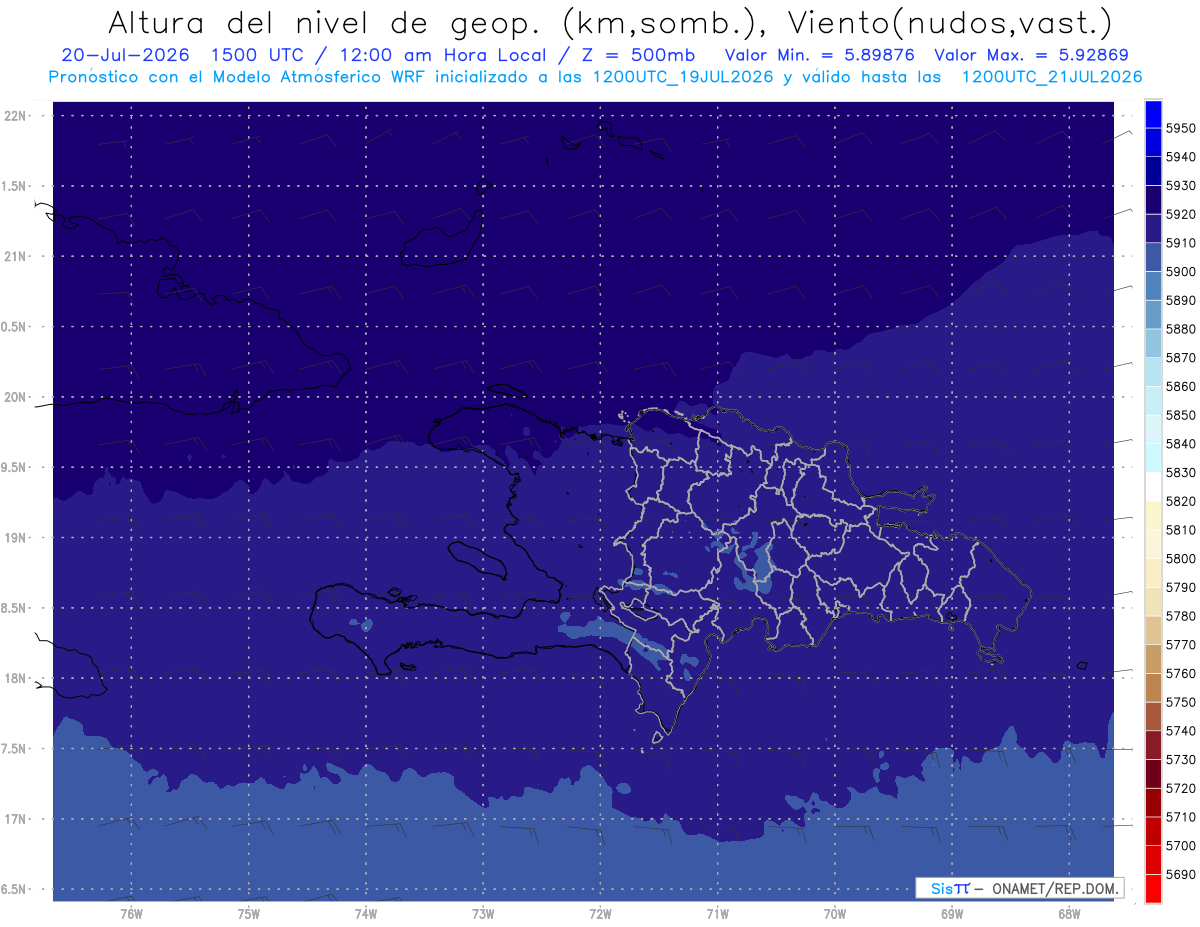Click the 18N latitude label
Image resolution: width=1200 pixels, height=927 pixels.
pyautogui.click(x=17, y=679)
